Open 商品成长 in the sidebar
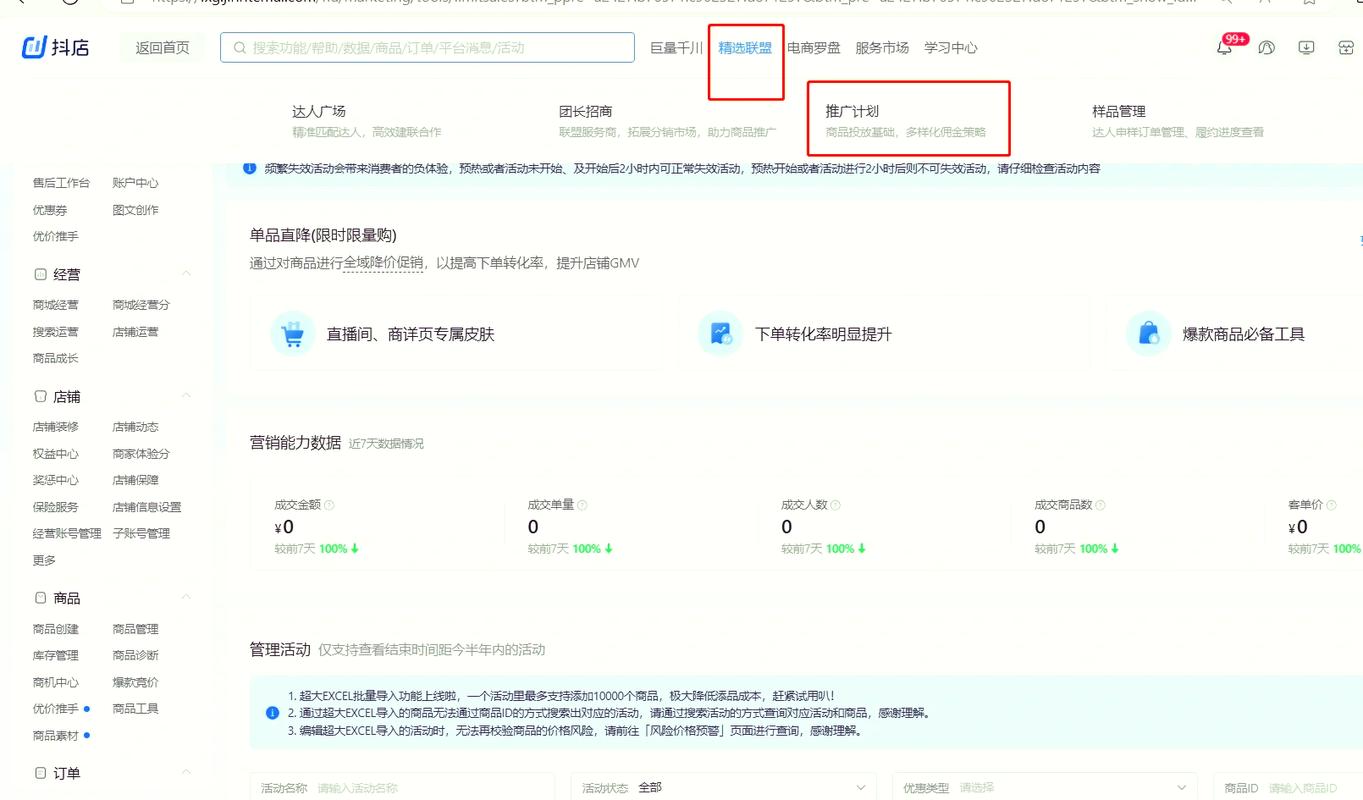This screenshot has width=1363, height=800. (55, 358)
